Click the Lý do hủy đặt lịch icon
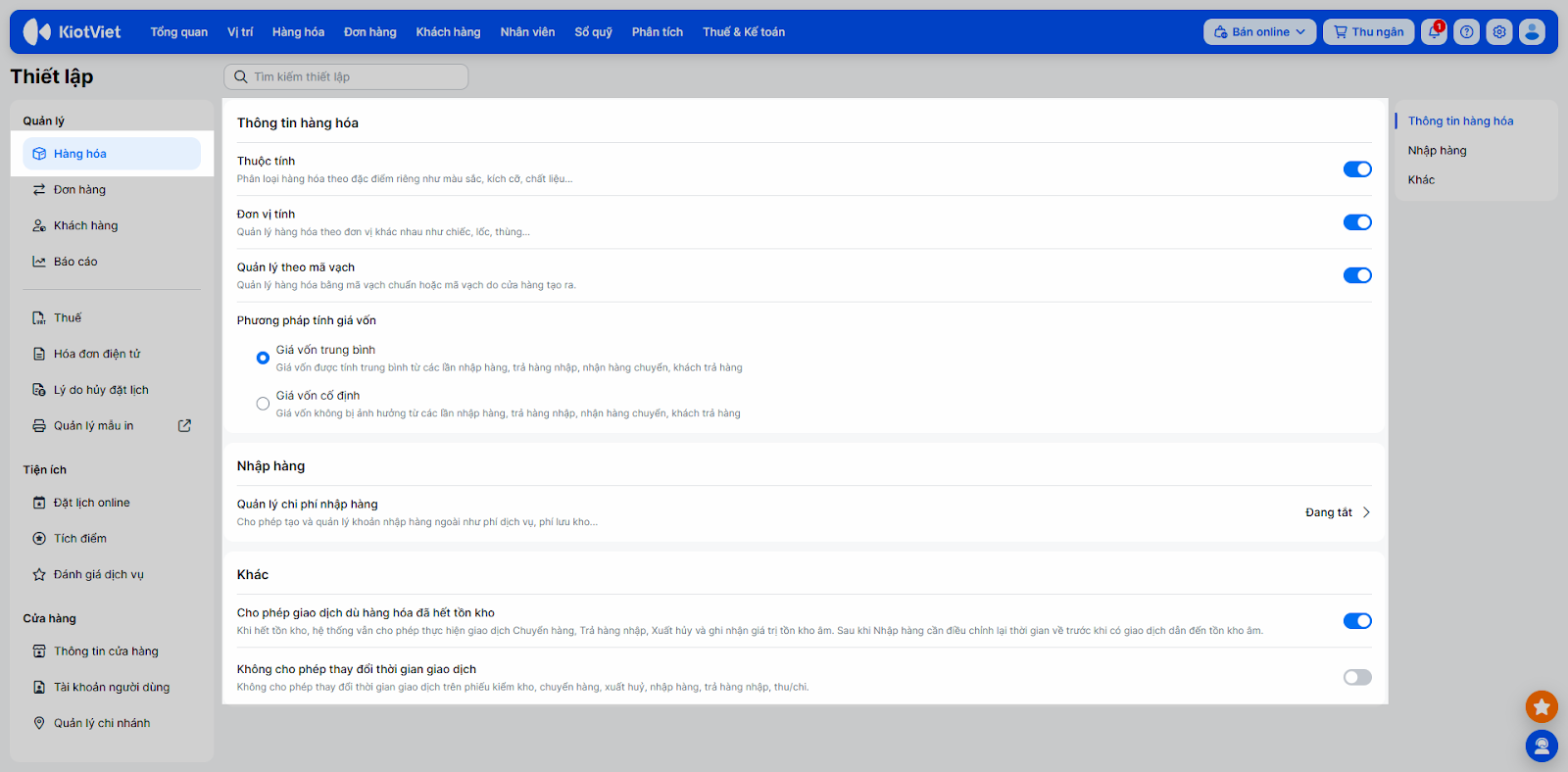This screenshot has width=1568, height=772. coord(39,390)
